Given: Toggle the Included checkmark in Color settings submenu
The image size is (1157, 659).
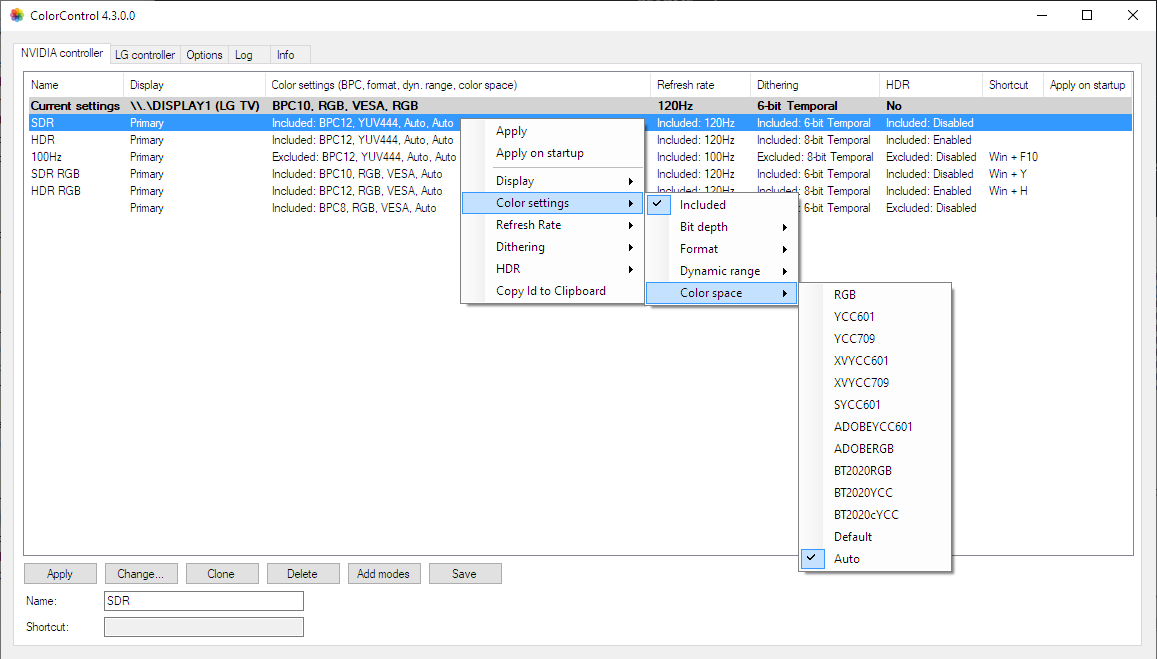Looking at the screenshot, I should coord(702,205).
